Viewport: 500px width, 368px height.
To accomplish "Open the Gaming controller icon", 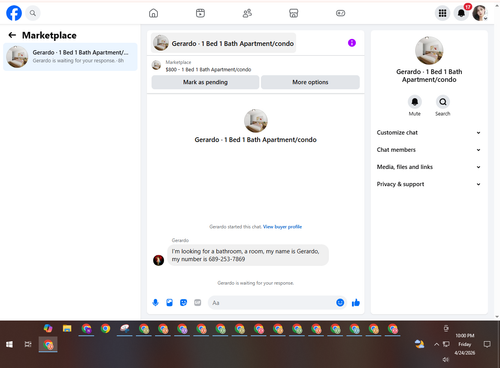I will [x=340, y=13].
